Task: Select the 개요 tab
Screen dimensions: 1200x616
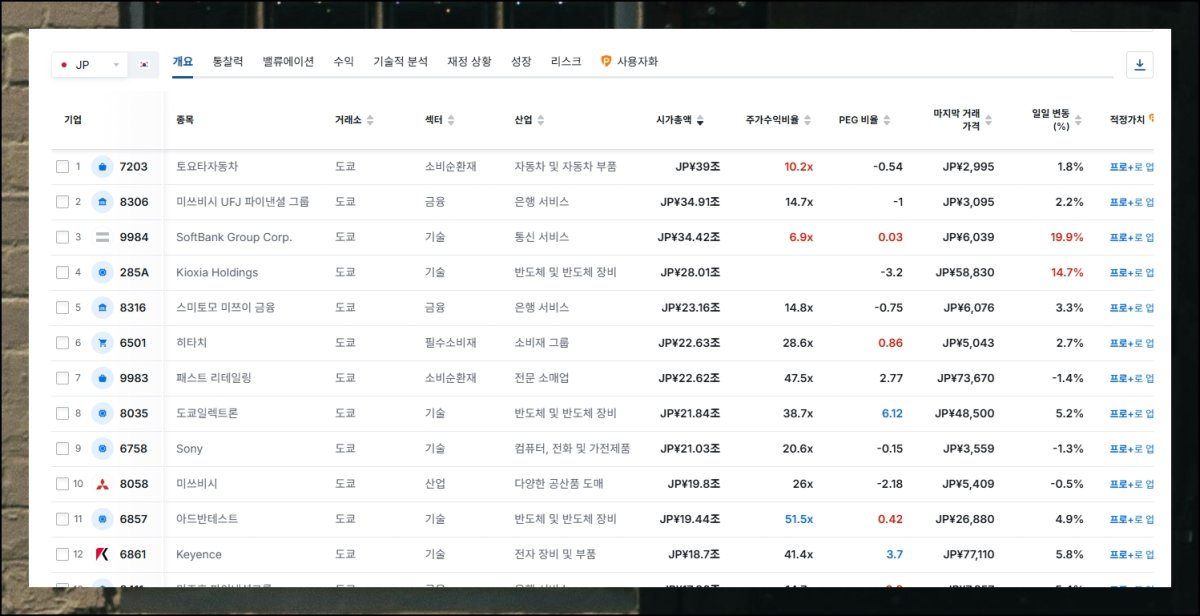Action: [183, 61]
